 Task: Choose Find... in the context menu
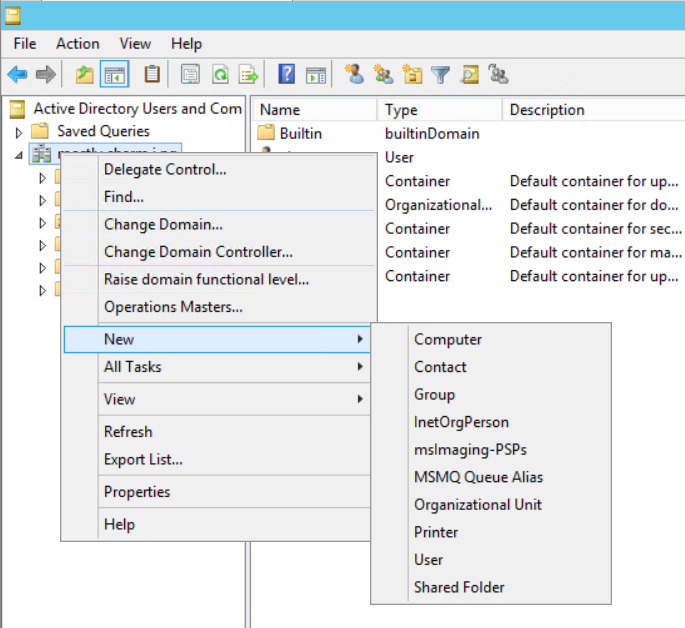(220, 197)
